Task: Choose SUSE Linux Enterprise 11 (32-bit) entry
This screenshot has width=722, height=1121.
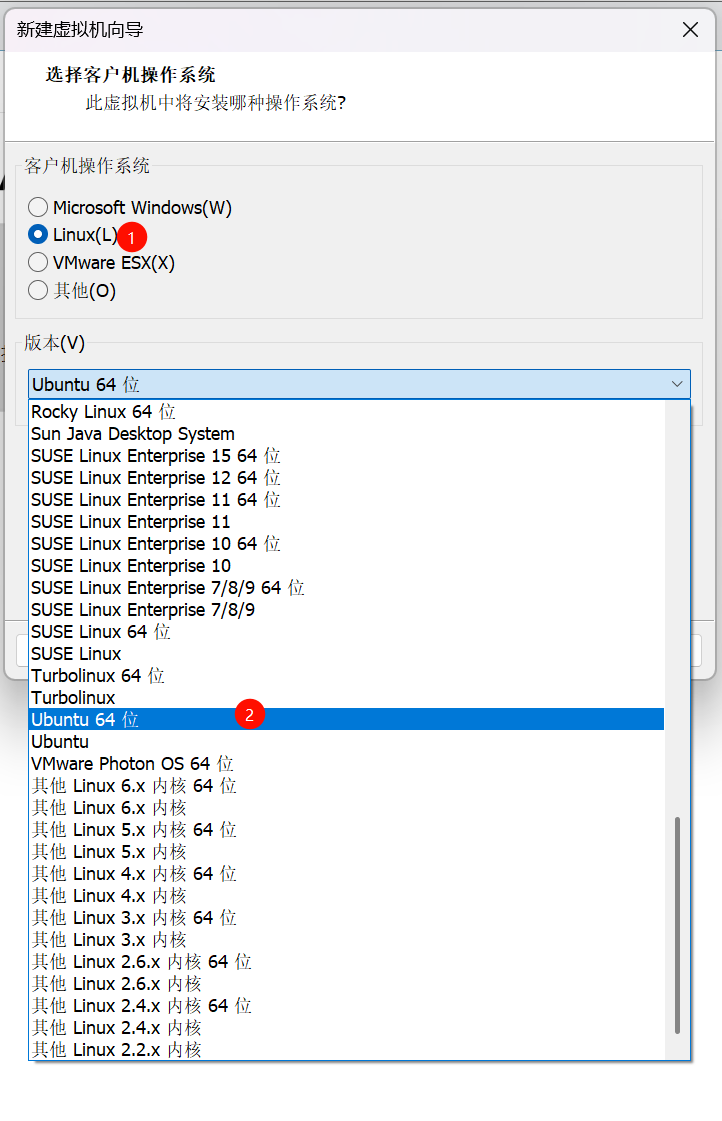Action: coord(347,522)
